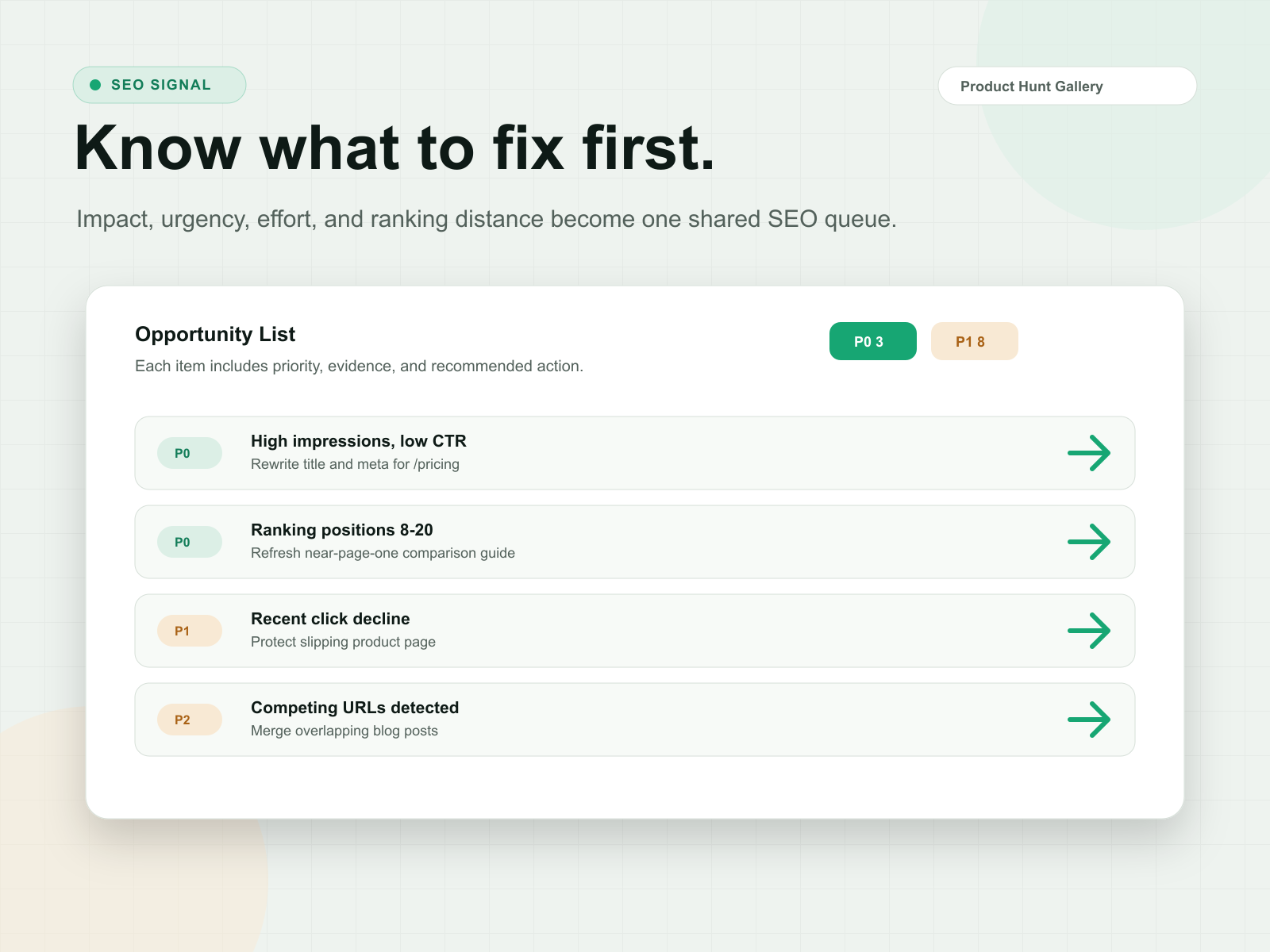Click P0 tag on High impressions row
This screenshot has height=952, width=1270.
[190, 453]
